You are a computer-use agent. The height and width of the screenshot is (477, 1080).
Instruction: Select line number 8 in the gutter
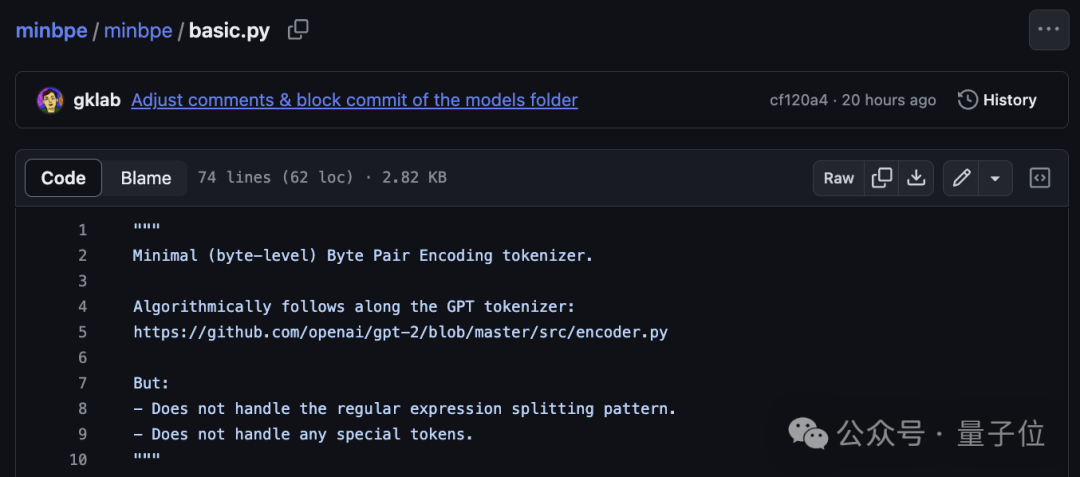coord(82,408)
